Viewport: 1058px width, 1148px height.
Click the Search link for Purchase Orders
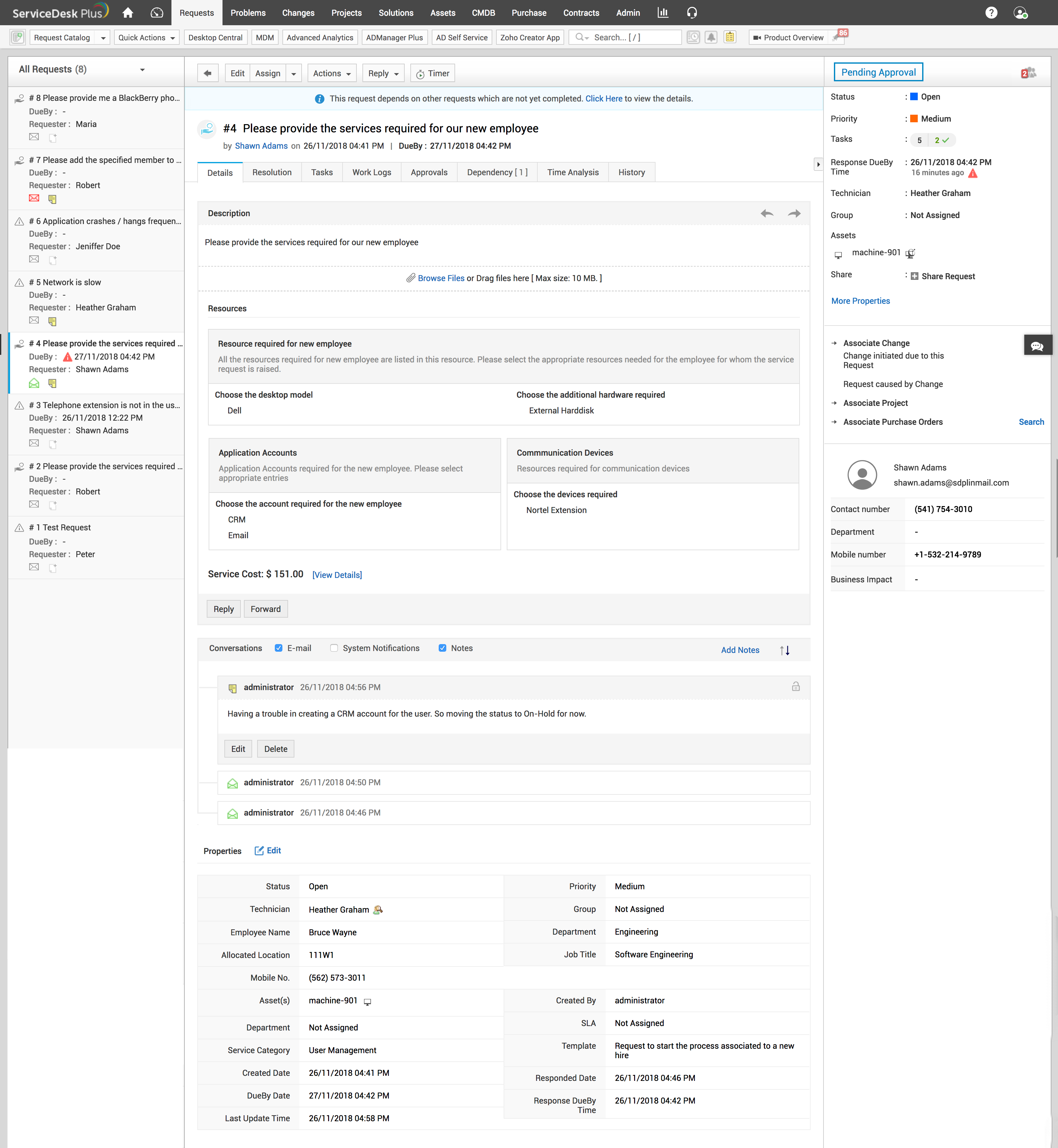pos(1031,422)
